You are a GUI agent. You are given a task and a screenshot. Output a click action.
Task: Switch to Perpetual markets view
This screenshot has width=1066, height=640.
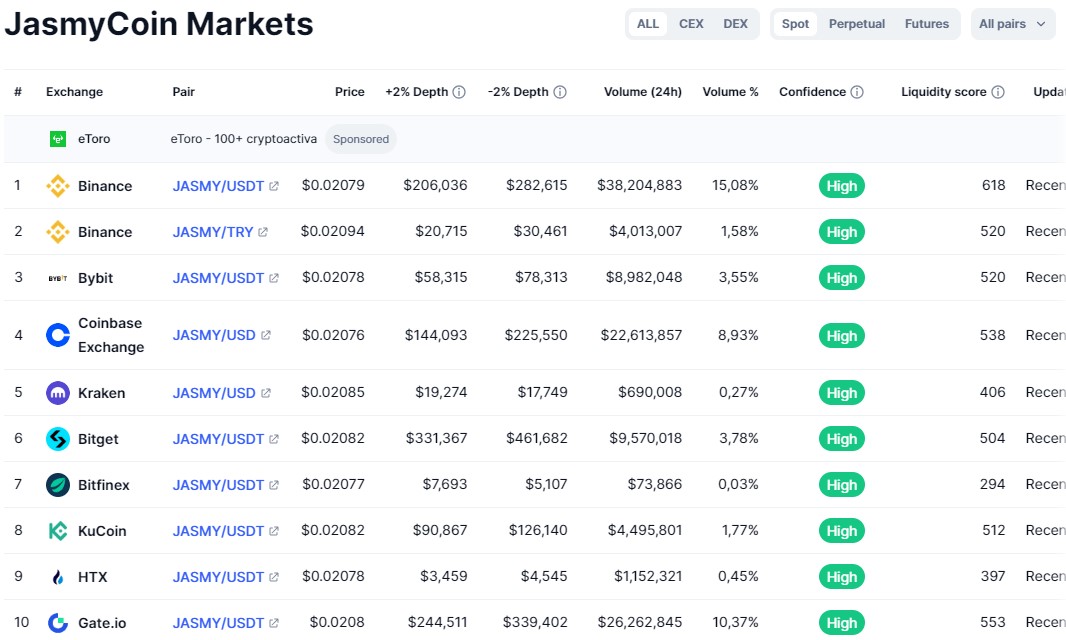(x=856, y=23)
